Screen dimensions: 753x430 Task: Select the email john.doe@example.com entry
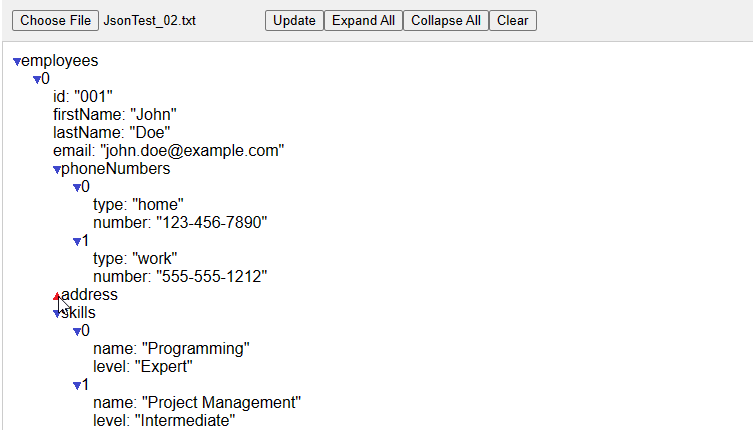click(x=169, y=151)
